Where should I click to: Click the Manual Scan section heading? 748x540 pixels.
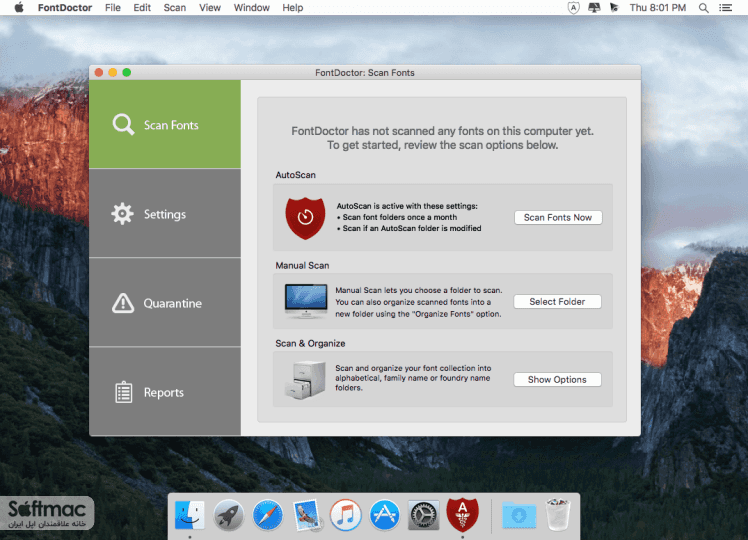tap(302, 265)
